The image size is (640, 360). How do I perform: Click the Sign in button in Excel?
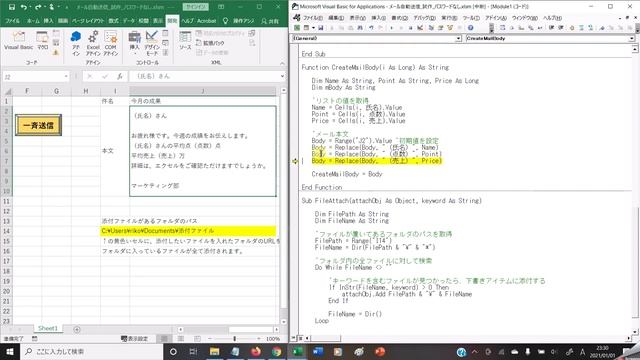tap(196, 7)
